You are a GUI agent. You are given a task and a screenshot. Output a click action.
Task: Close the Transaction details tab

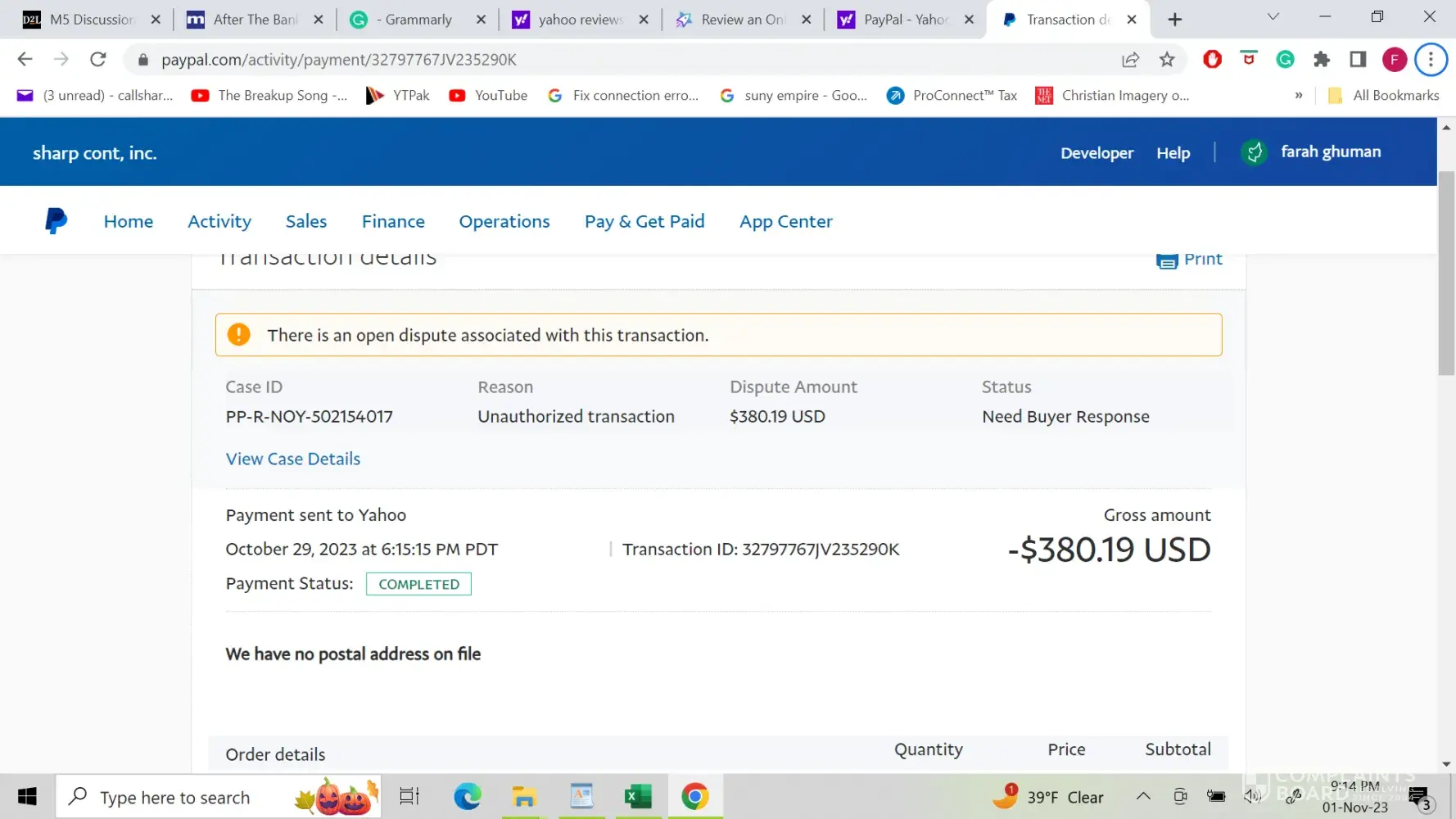pos(1132,20)
